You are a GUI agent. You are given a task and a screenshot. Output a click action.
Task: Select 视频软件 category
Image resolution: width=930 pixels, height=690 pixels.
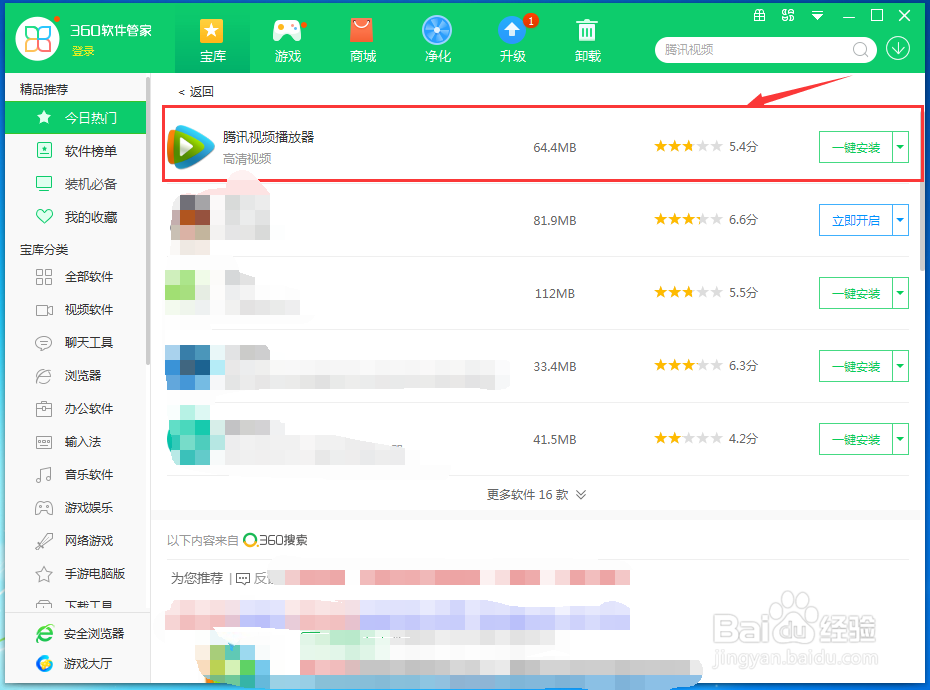(x=75, y=310)
